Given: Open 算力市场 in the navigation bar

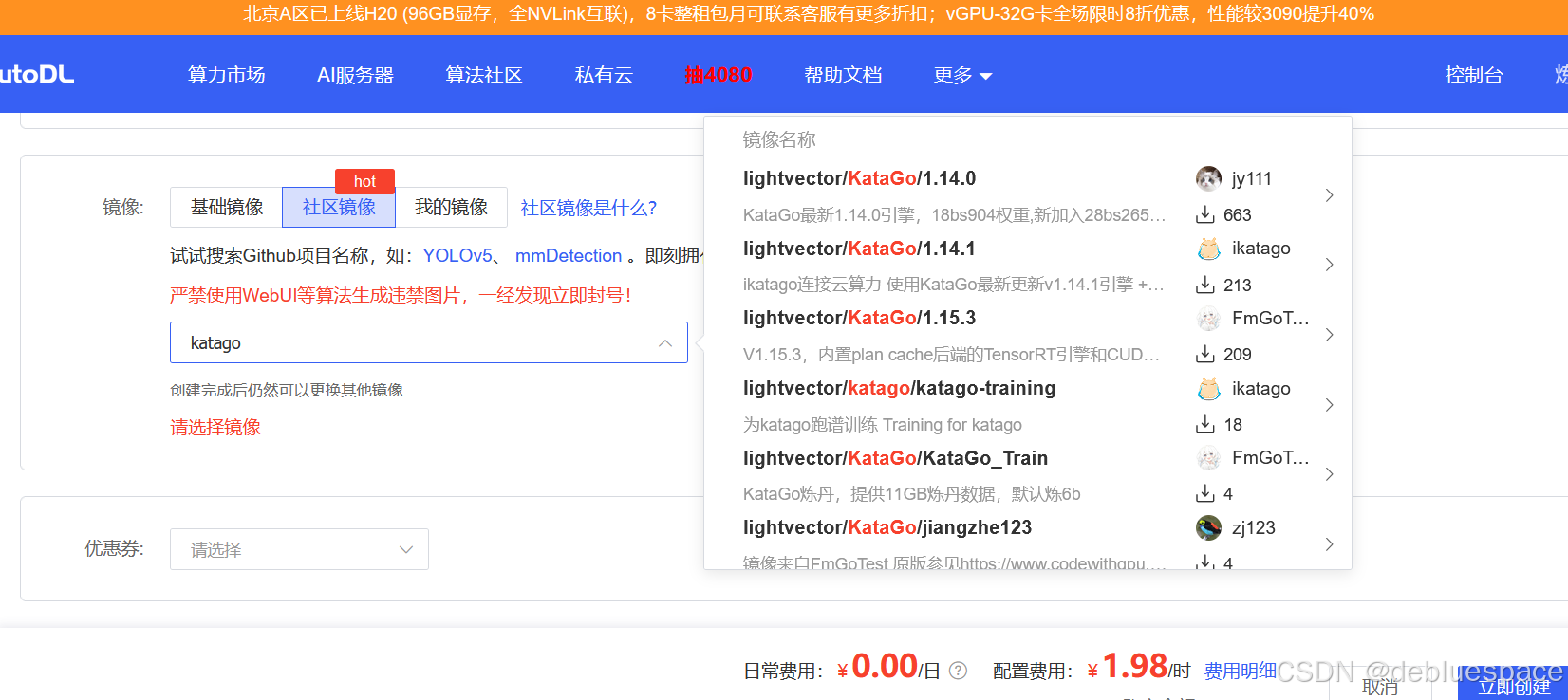Looking at the screenshot, I should [x=226, y=75].
